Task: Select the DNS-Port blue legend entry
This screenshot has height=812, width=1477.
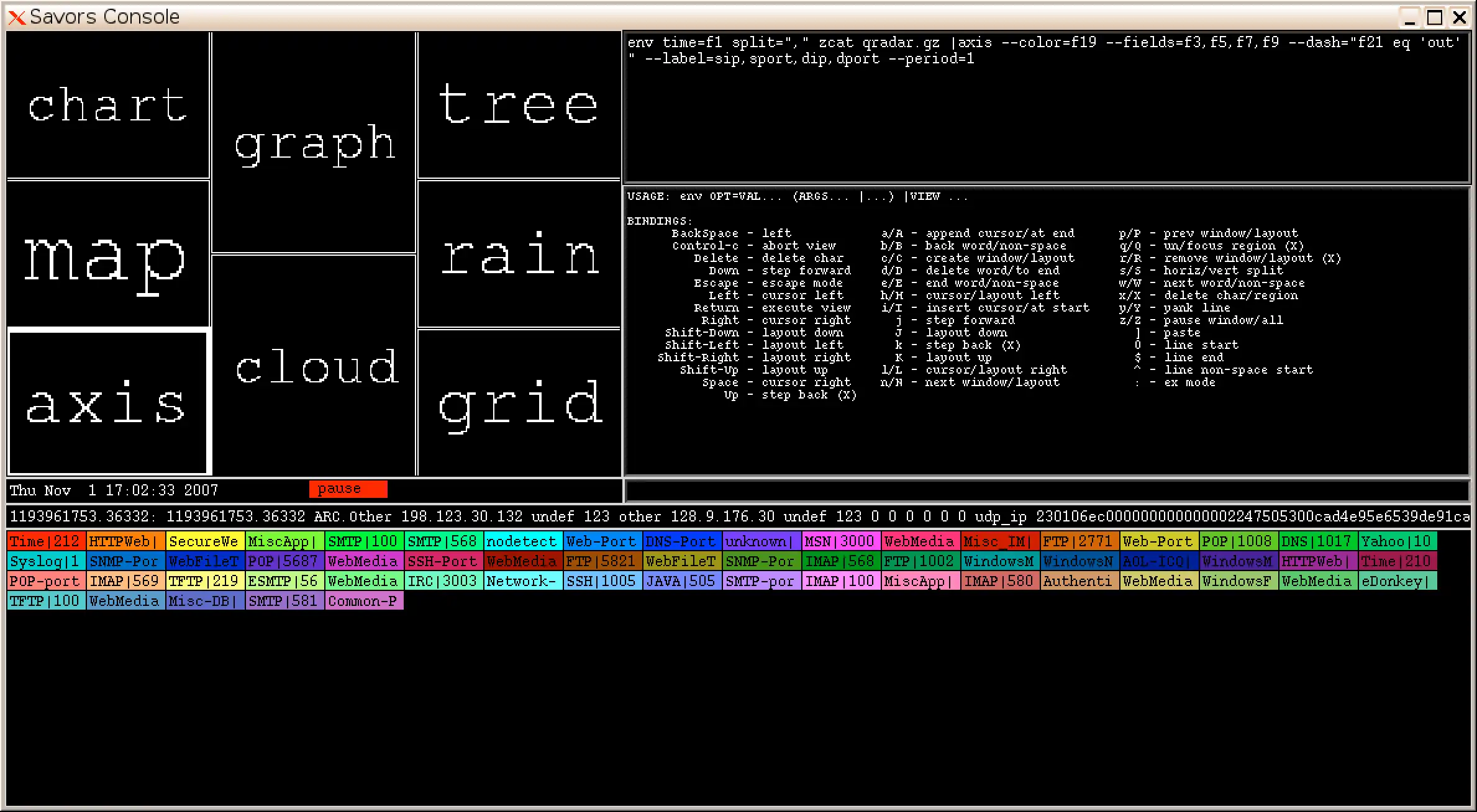Action: coord(681,541)
